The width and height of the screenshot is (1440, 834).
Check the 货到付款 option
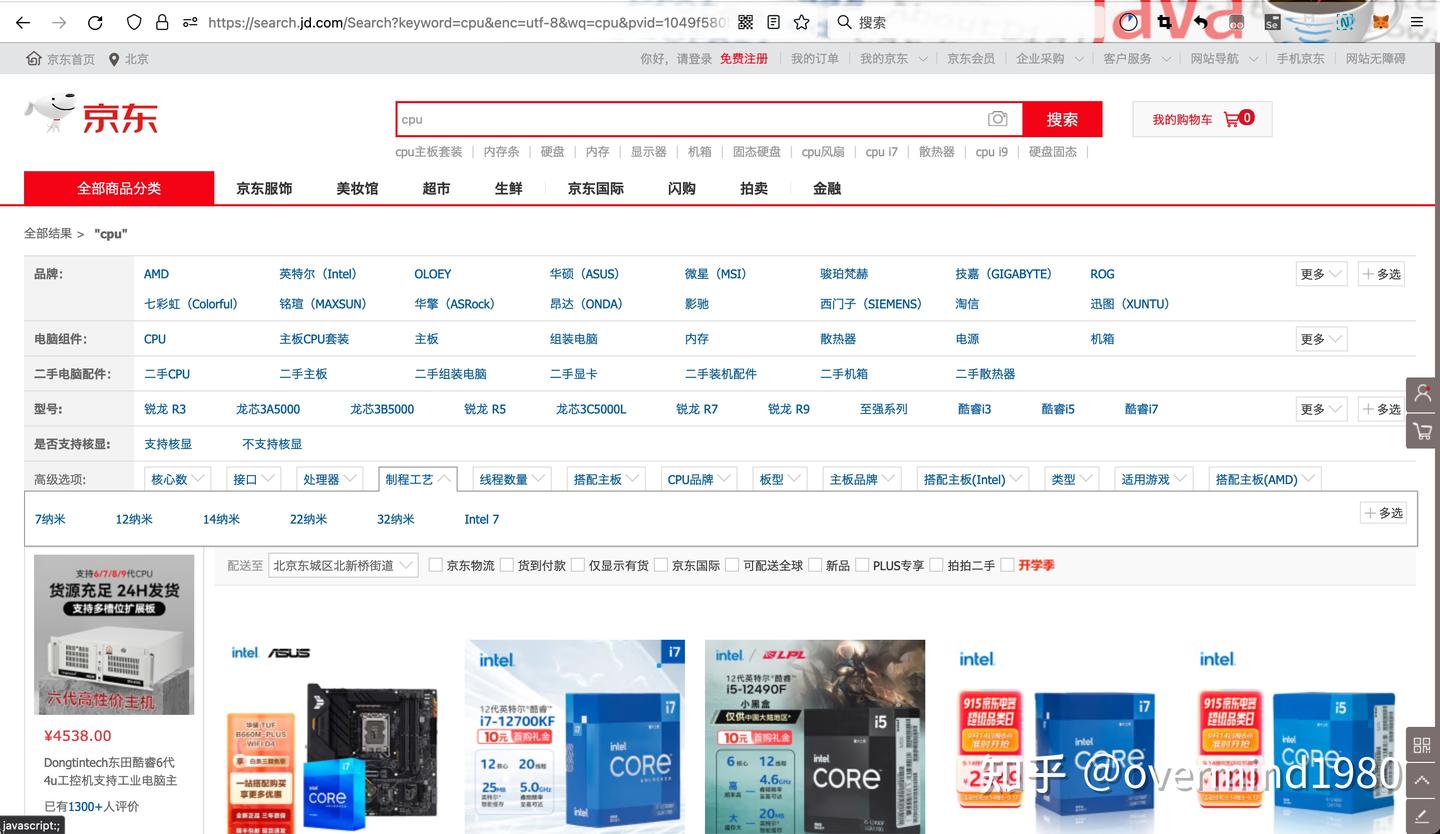(507, 564)
